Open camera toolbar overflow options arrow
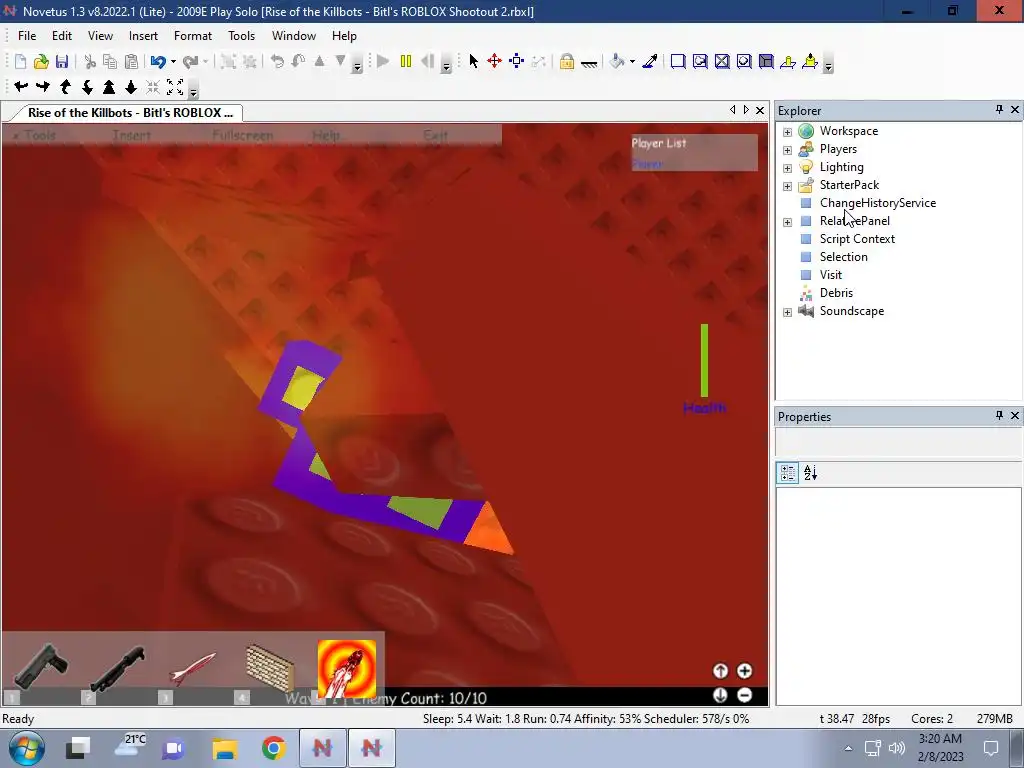 click(x=193, y=89)
